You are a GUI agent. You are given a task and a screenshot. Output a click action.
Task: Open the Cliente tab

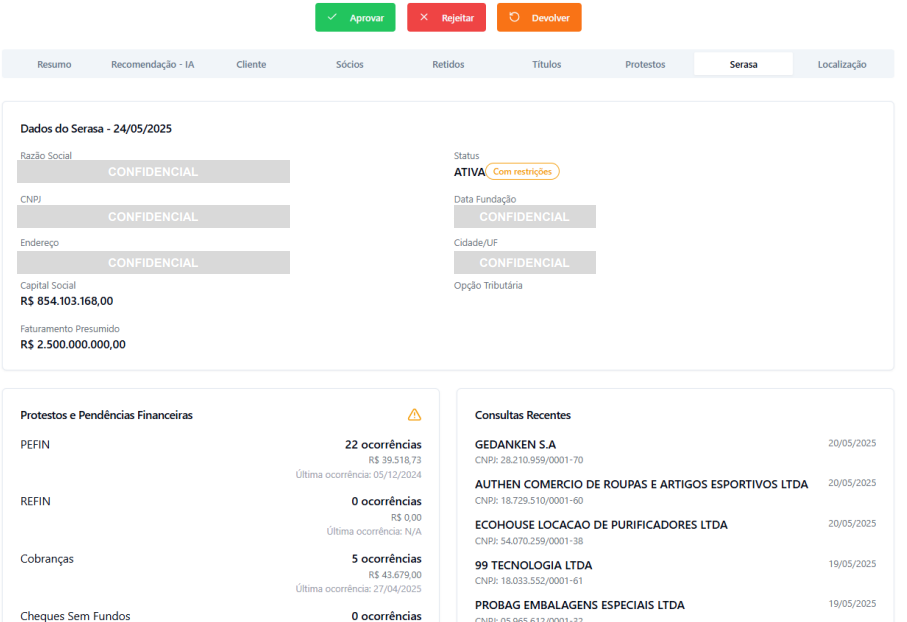point(251,65)
